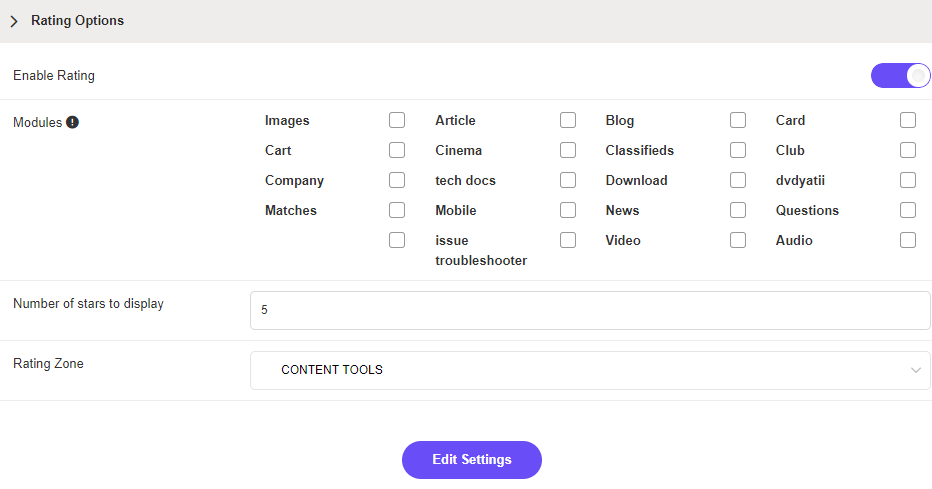
Task: Enable the Video module checkbox
Action: pos(738,240)
